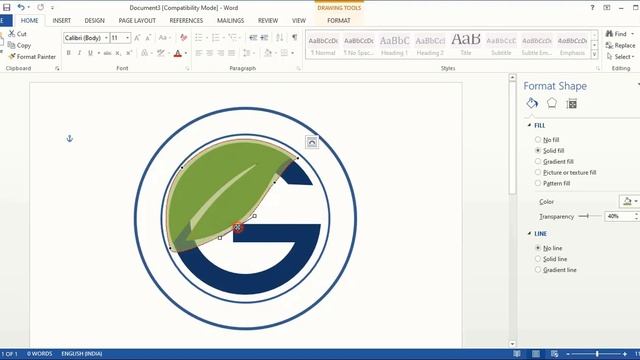Center the text
The height and width of the screenshot is (360, 640).
tap(210, 53)
